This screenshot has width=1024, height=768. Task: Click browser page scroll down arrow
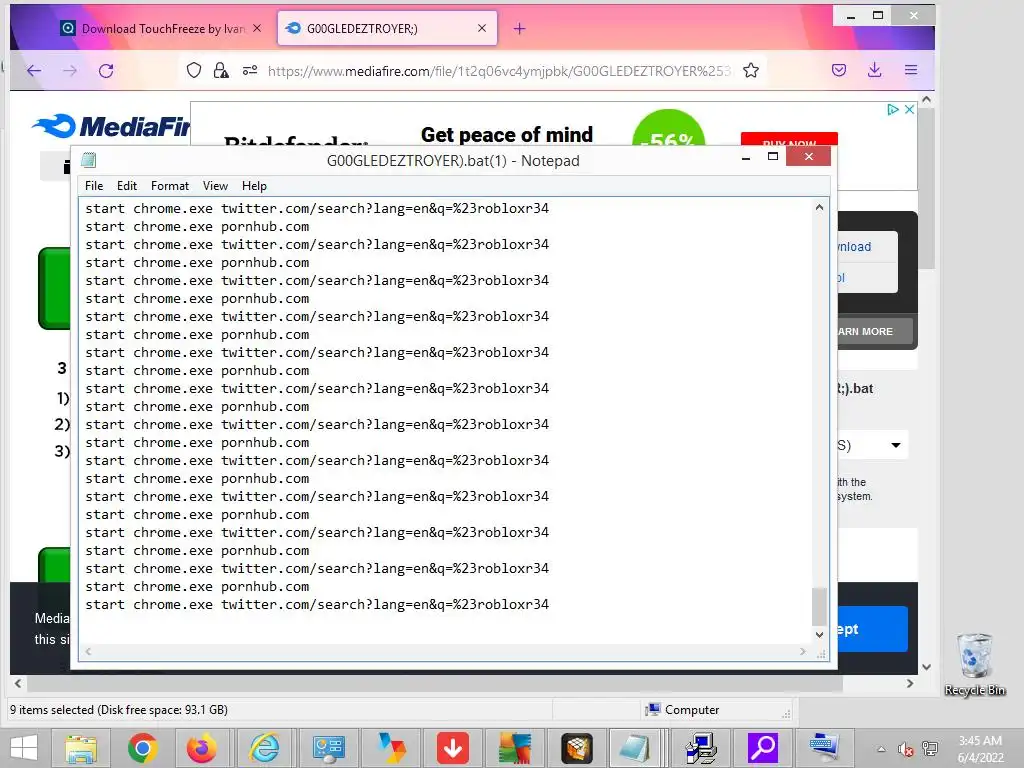pyautogui.click(x=926, y=667)
